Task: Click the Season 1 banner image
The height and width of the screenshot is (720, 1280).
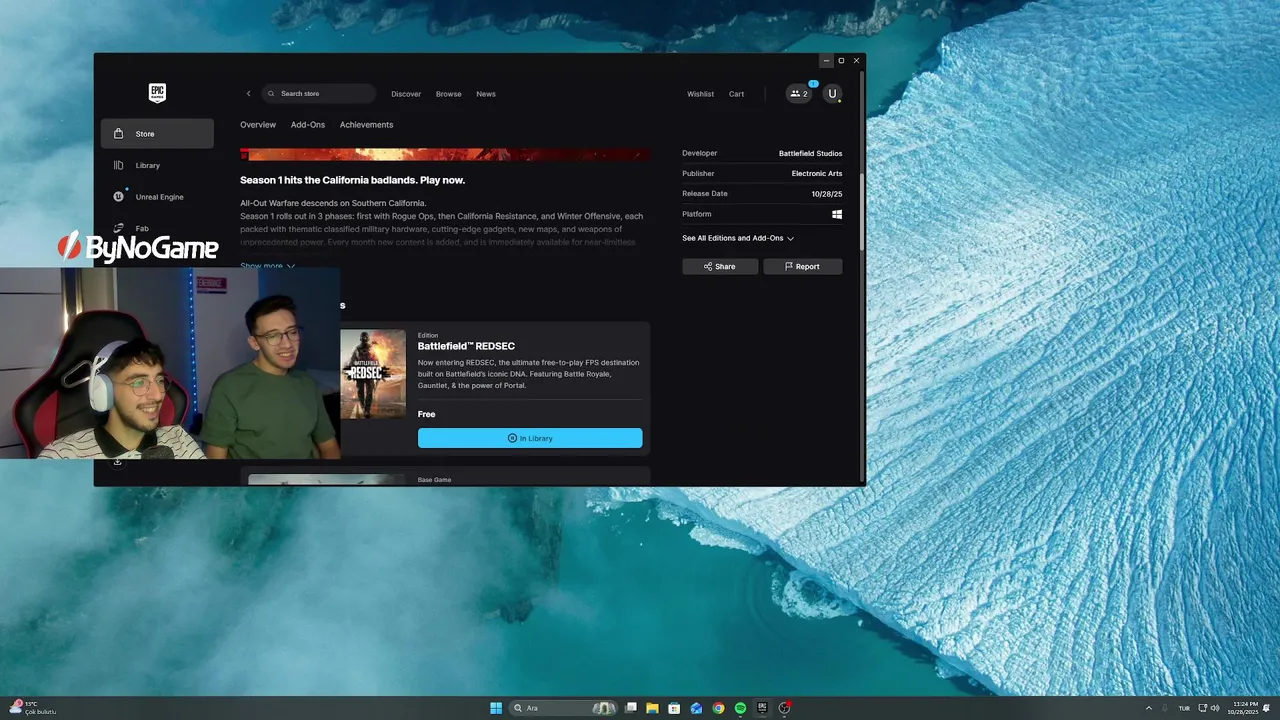Action: pyautogui.click(x=445, y=155)
